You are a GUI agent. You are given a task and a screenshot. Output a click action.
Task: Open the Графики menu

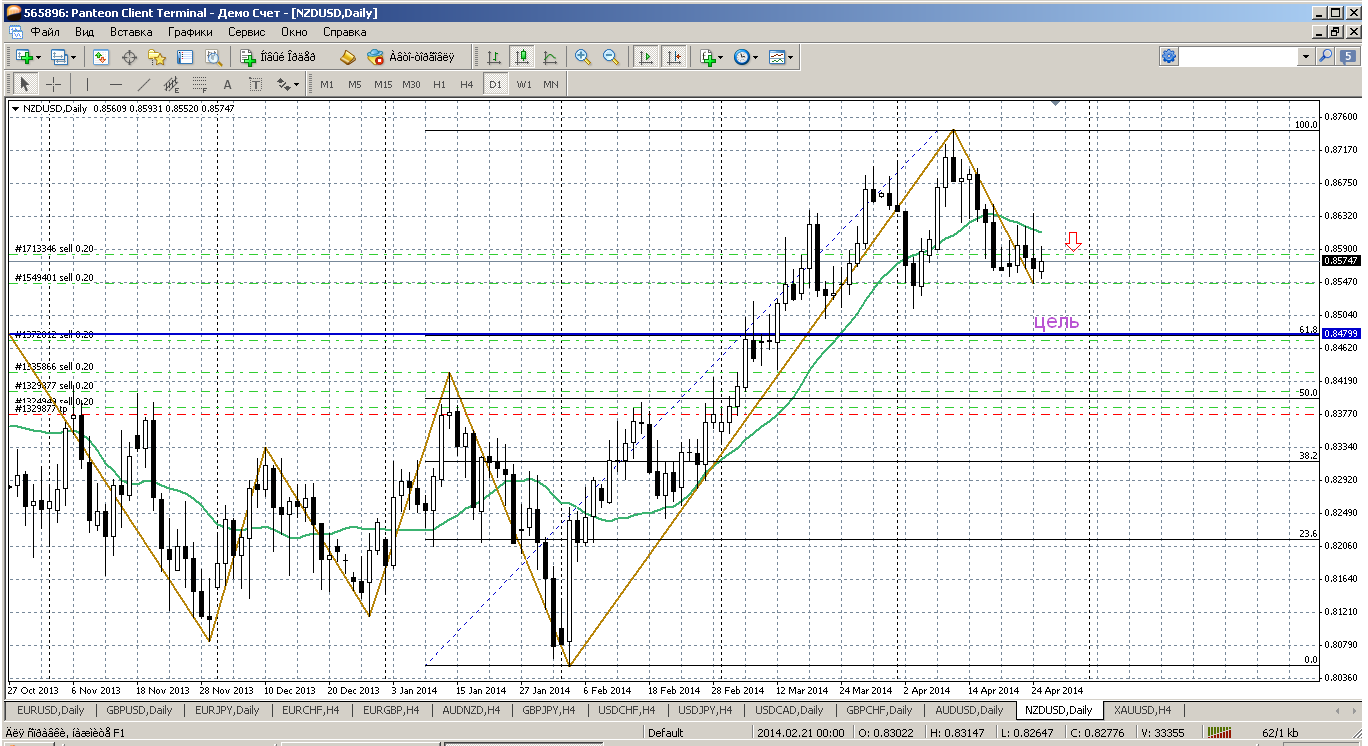189,32
